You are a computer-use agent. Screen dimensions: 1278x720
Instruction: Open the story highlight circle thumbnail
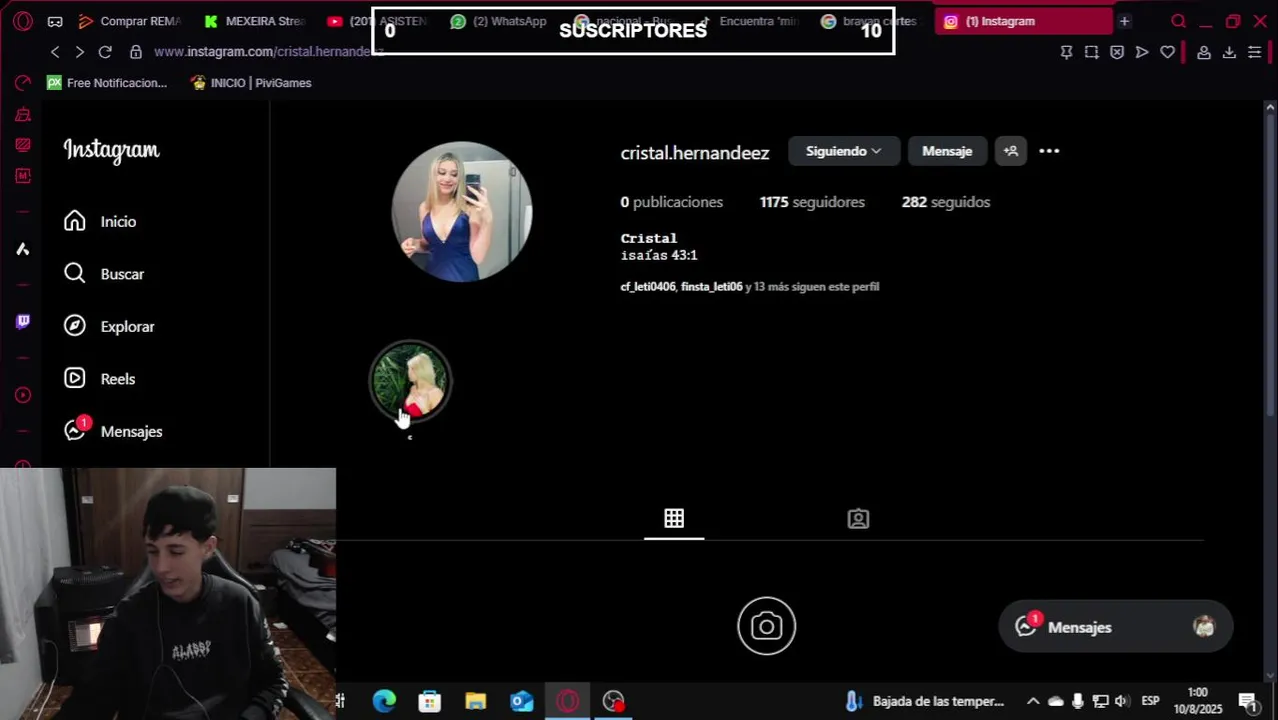click(x=411, y=381)
